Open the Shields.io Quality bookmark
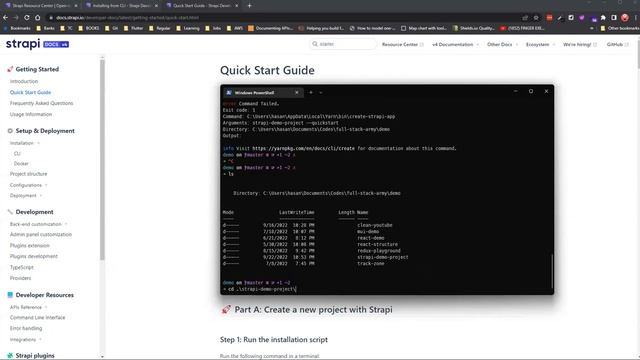The height and width of the screenshot is (360, 640). pyautogui.click(x=474, y=28)
